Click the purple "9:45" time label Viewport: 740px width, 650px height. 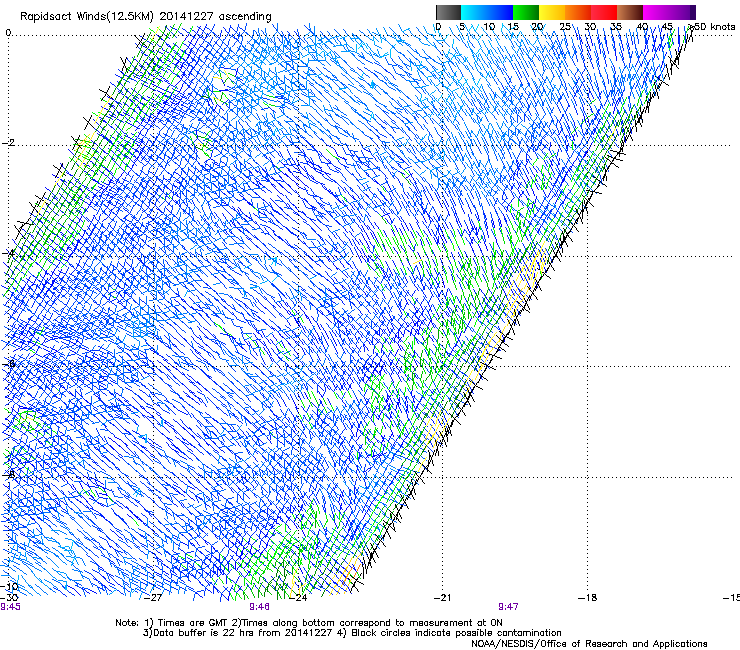pos(10,607)
